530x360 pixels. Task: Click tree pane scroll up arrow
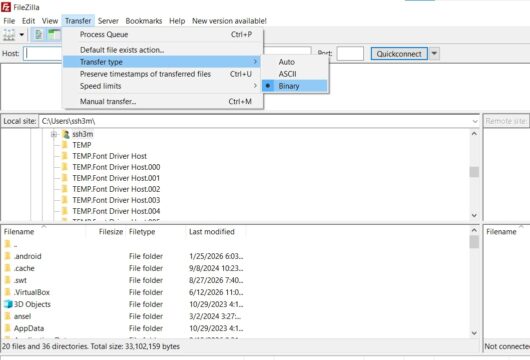474,134
